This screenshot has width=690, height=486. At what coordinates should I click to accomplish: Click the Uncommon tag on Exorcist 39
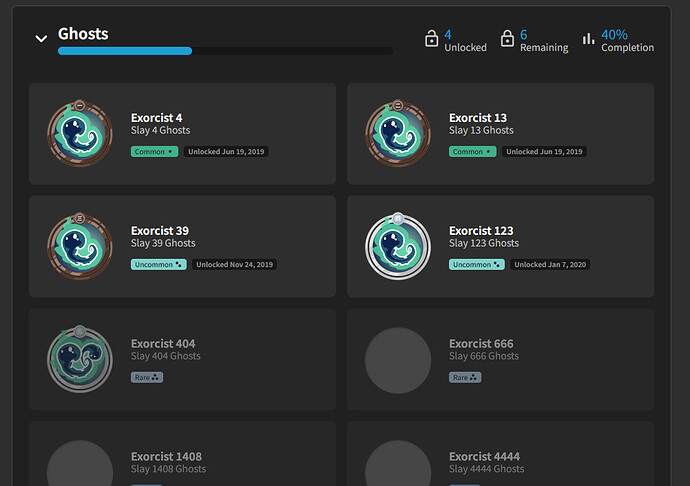[x=158, y=265]
